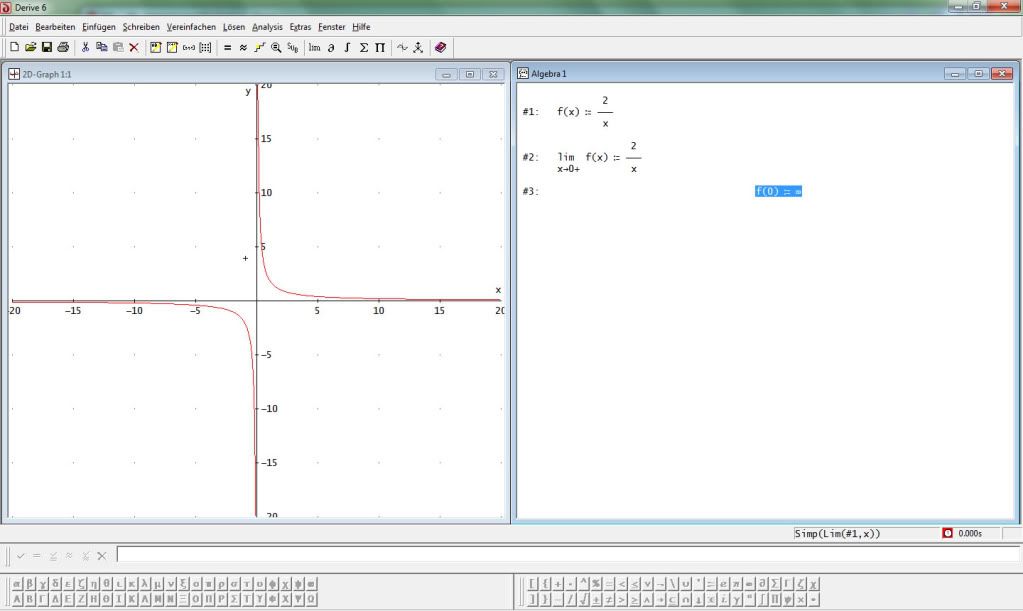The width and height of the screenshot is (1023, 611).
Task: Open the Bearbeiten menu
Action: pyautogui.click(x=55, y=27)
